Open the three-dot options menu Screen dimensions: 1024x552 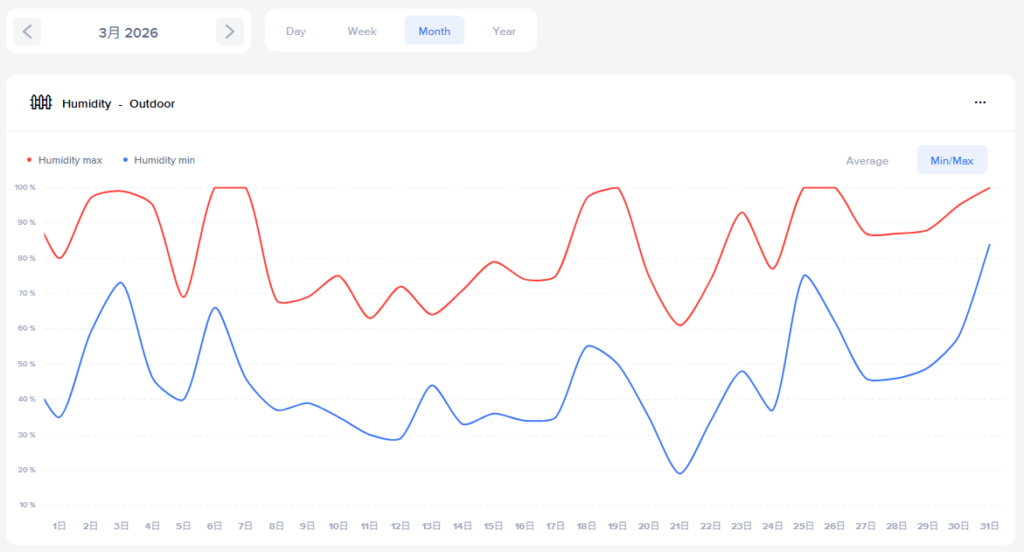tap(980, 102)
